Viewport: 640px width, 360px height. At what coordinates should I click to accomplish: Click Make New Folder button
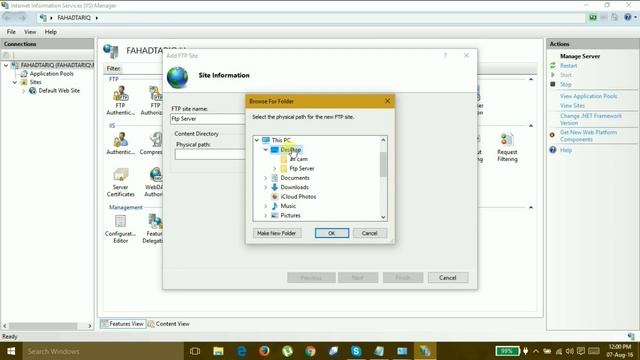[x=277, y=233]
